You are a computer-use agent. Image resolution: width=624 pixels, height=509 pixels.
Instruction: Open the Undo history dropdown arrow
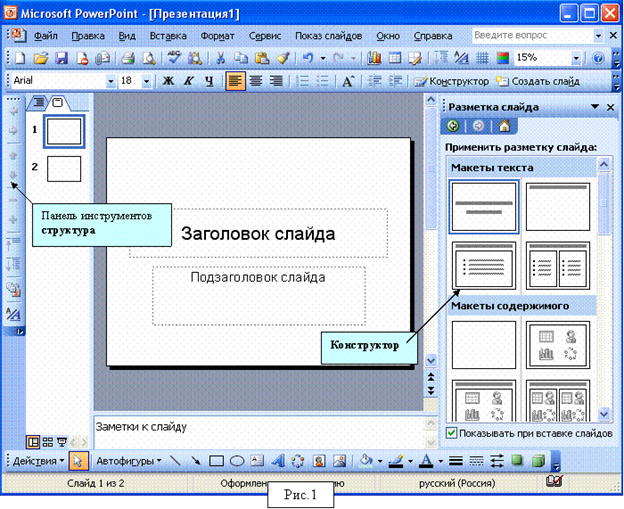pos(323,59)
